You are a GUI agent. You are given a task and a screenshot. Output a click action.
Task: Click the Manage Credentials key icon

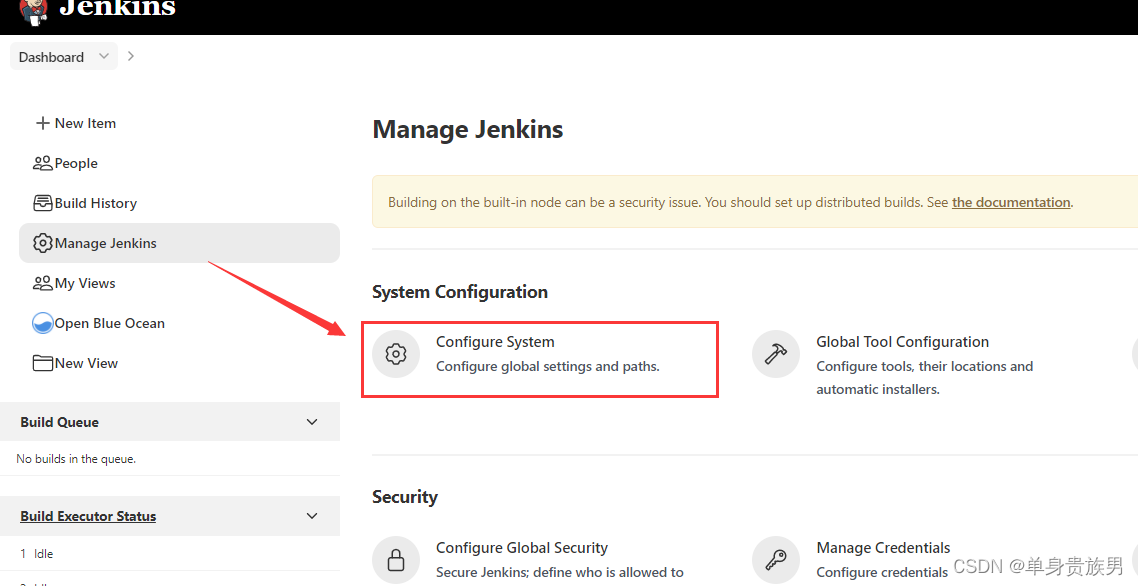pos(776,561)
